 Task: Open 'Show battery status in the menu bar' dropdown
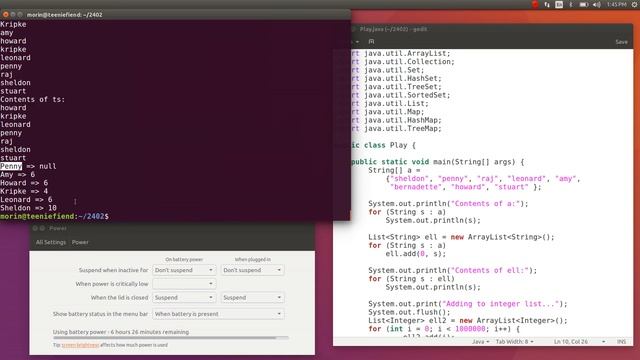click(x=218, y=314)
